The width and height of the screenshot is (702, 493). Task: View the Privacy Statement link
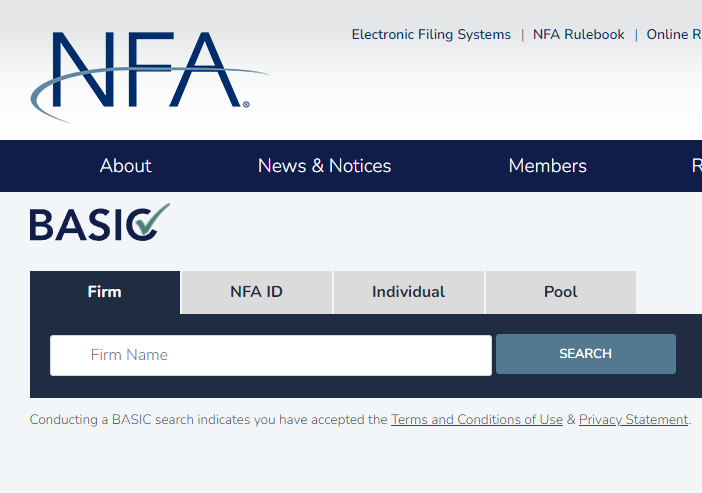click(633, 420)
